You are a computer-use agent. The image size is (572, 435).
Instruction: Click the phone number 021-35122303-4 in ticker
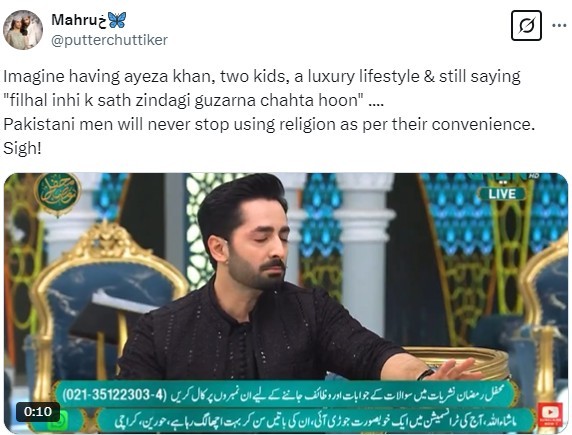click(x=115, y=394)
